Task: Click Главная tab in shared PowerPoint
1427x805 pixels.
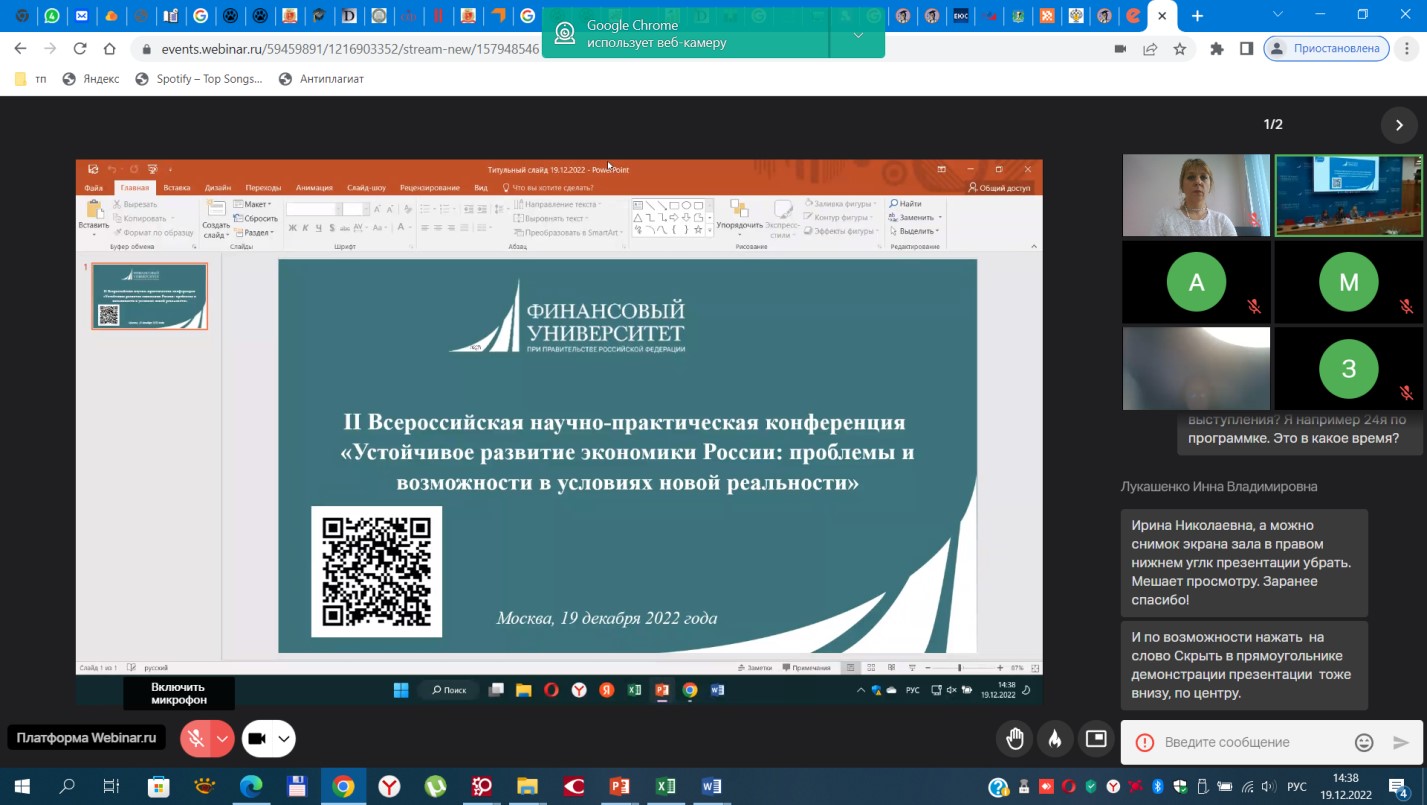Action: [134, 187]
